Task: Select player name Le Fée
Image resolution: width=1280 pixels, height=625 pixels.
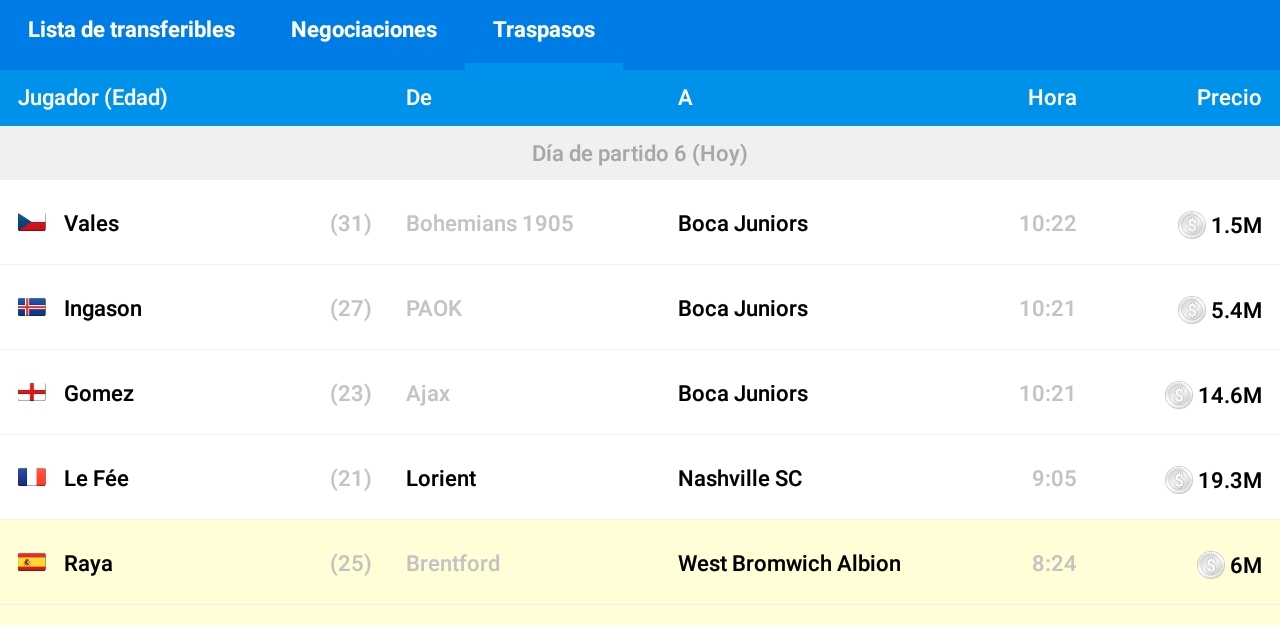Action: coord(96,479)
